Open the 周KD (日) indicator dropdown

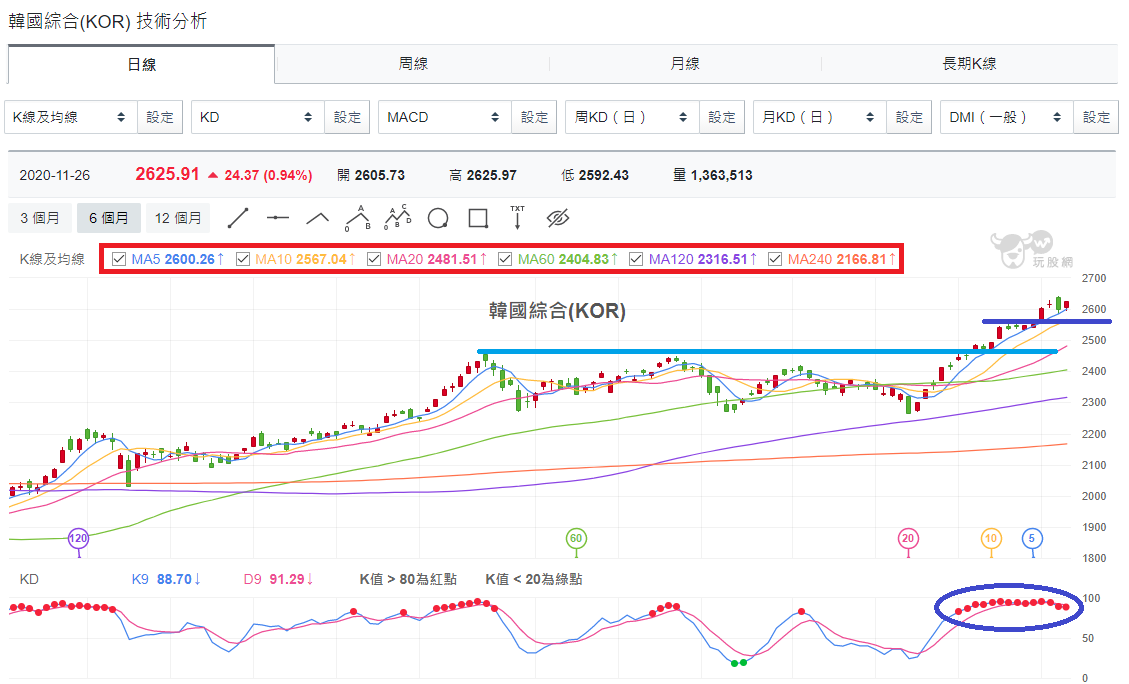[x=632, y=117]
